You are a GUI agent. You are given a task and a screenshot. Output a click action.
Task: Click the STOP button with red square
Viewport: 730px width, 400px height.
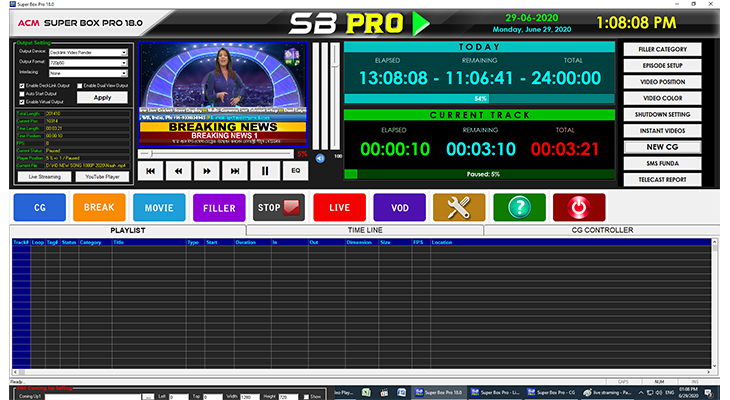pyautogui.click(x=279, y=208)
